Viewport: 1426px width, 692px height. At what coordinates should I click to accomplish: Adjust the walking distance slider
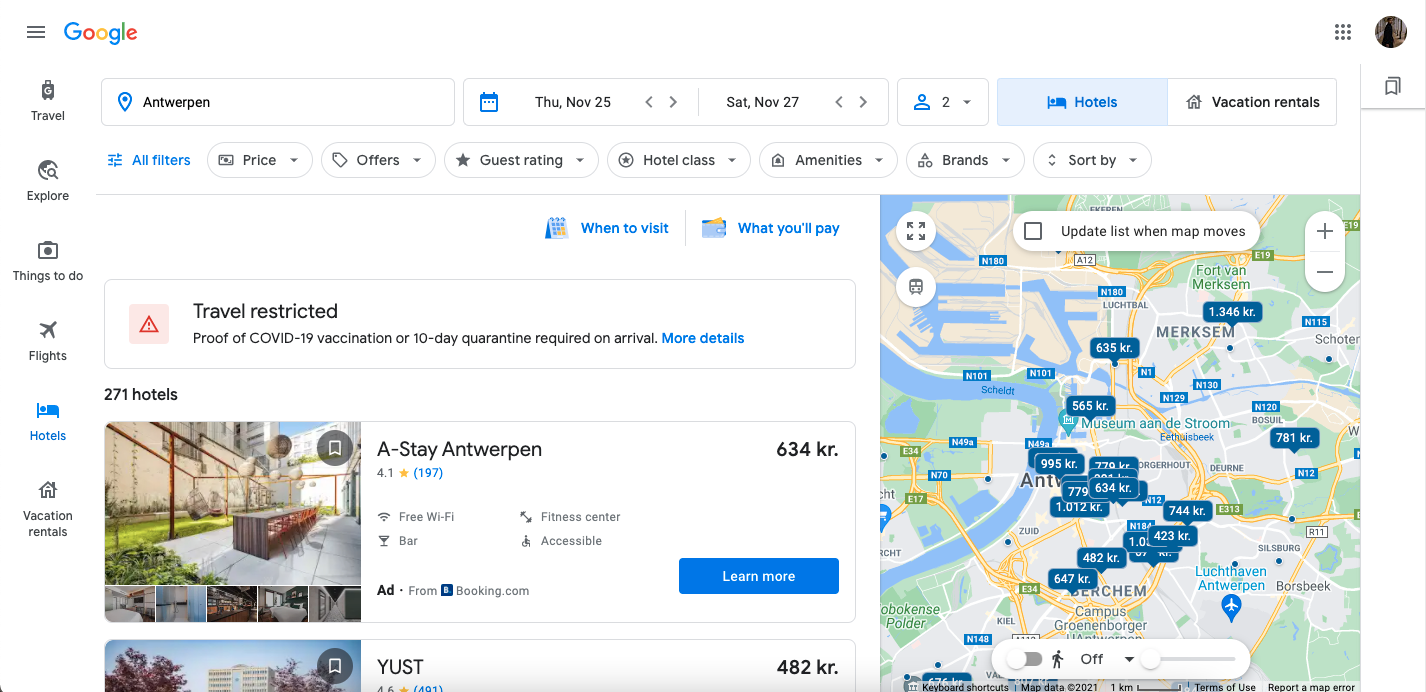[x=1152, y=659]
